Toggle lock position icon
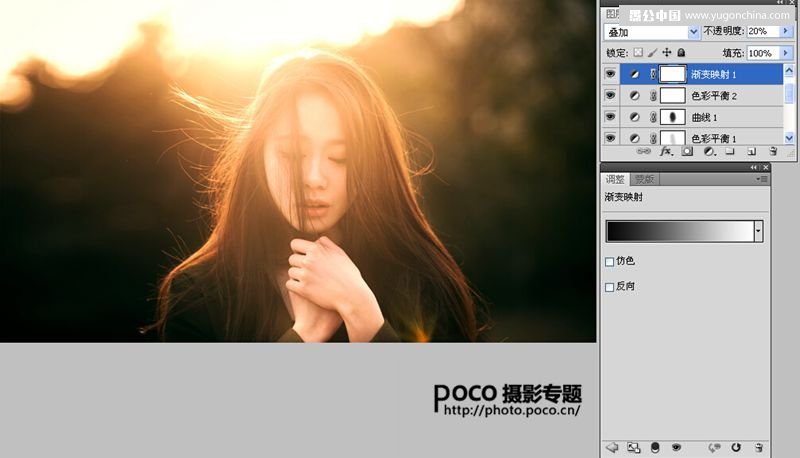The image size is (800, 458). pos(667,52)
